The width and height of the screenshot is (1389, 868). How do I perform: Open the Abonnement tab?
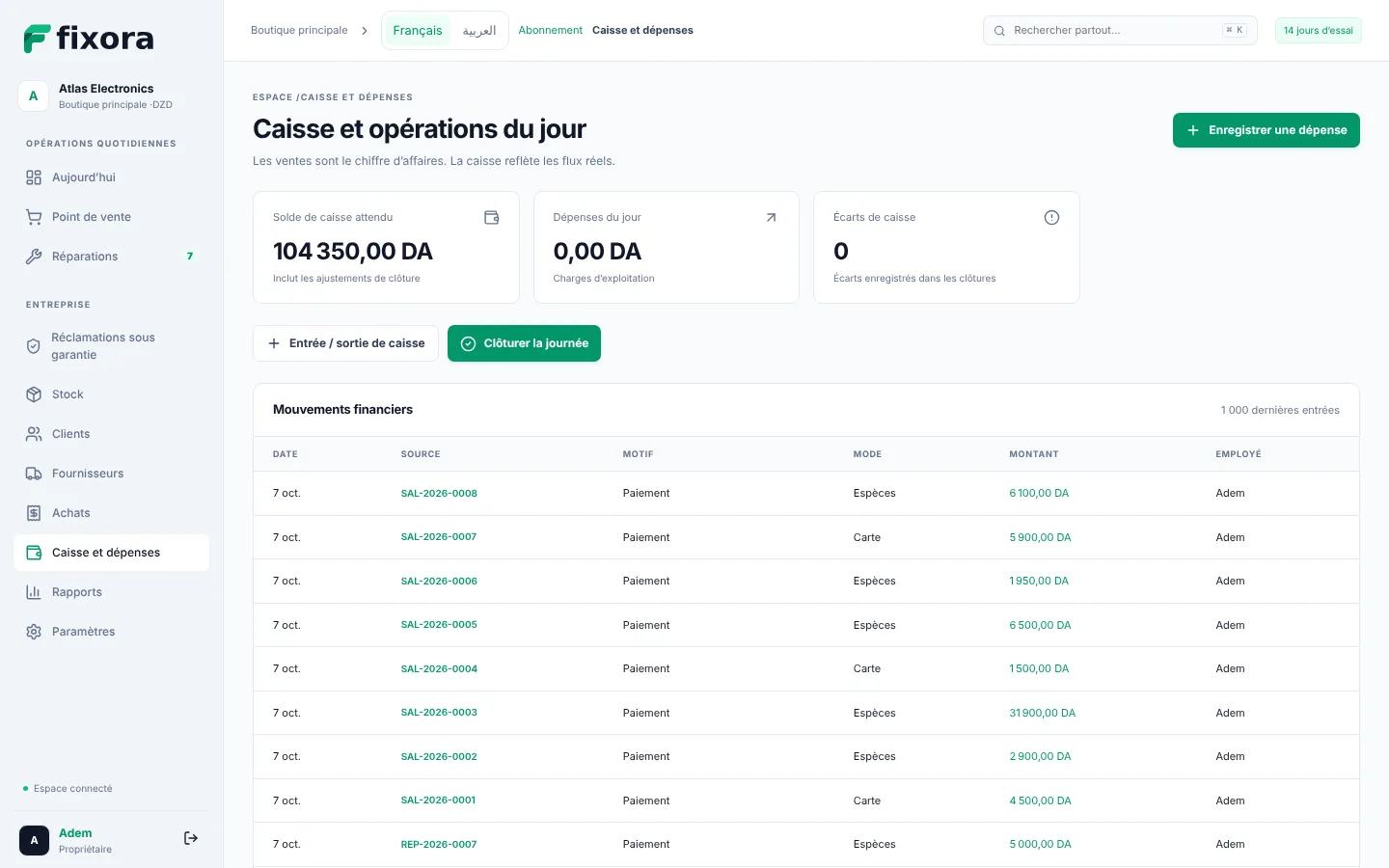click(x=550, y=31)
